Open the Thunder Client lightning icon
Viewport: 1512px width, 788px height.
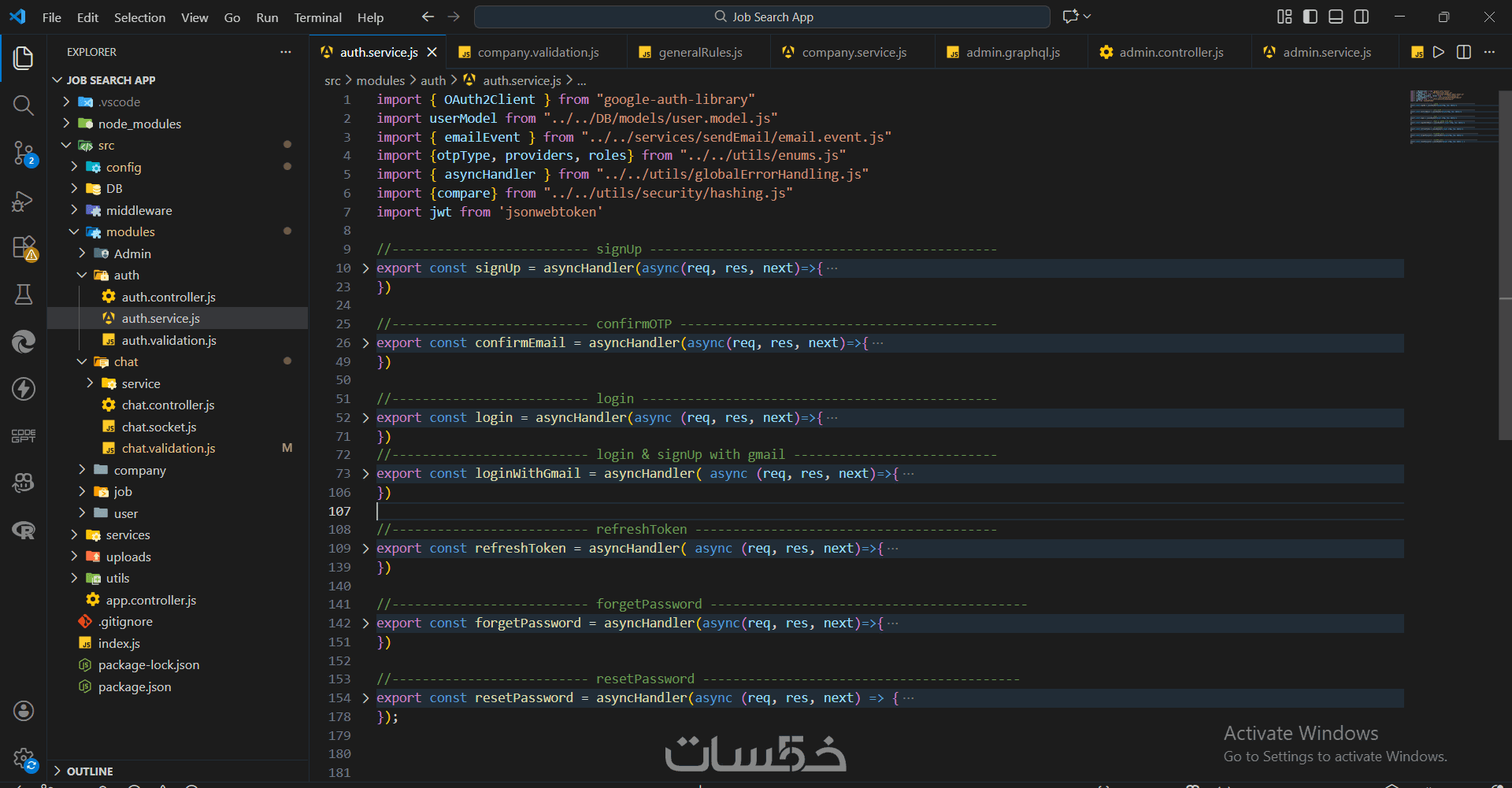pyautogui.click(x=24, y=389)
